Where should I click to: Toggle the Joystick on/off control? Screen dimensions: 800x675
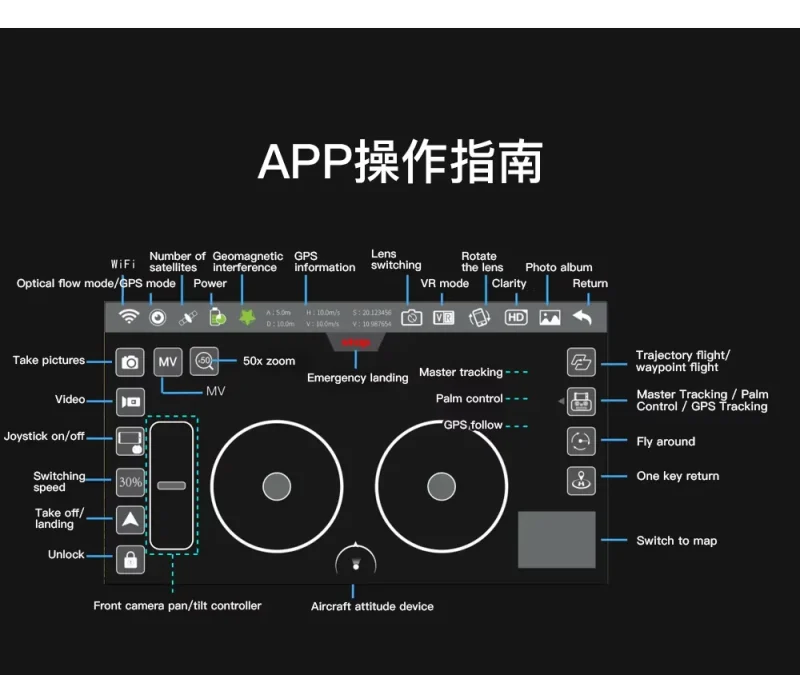pyautogui.click(x=130, y=441)
